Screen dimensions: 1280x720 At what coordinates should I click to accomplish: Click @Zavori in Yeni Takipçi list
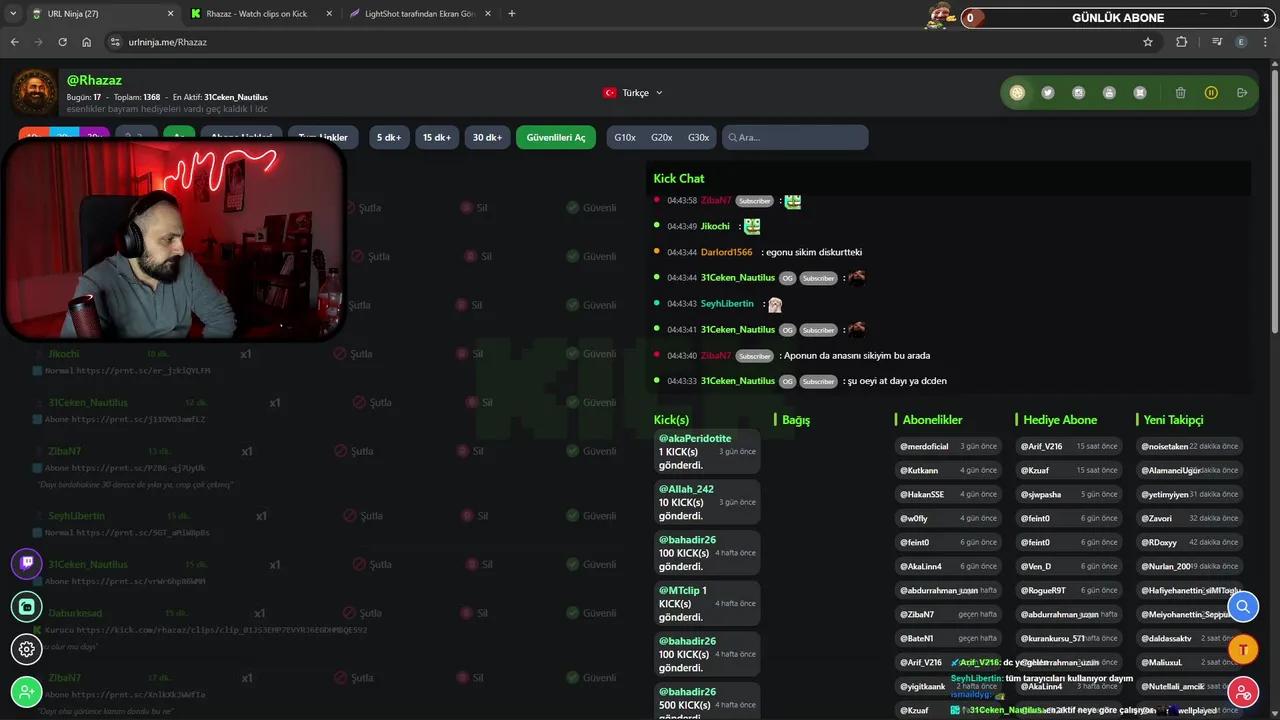pos(1190,518)
